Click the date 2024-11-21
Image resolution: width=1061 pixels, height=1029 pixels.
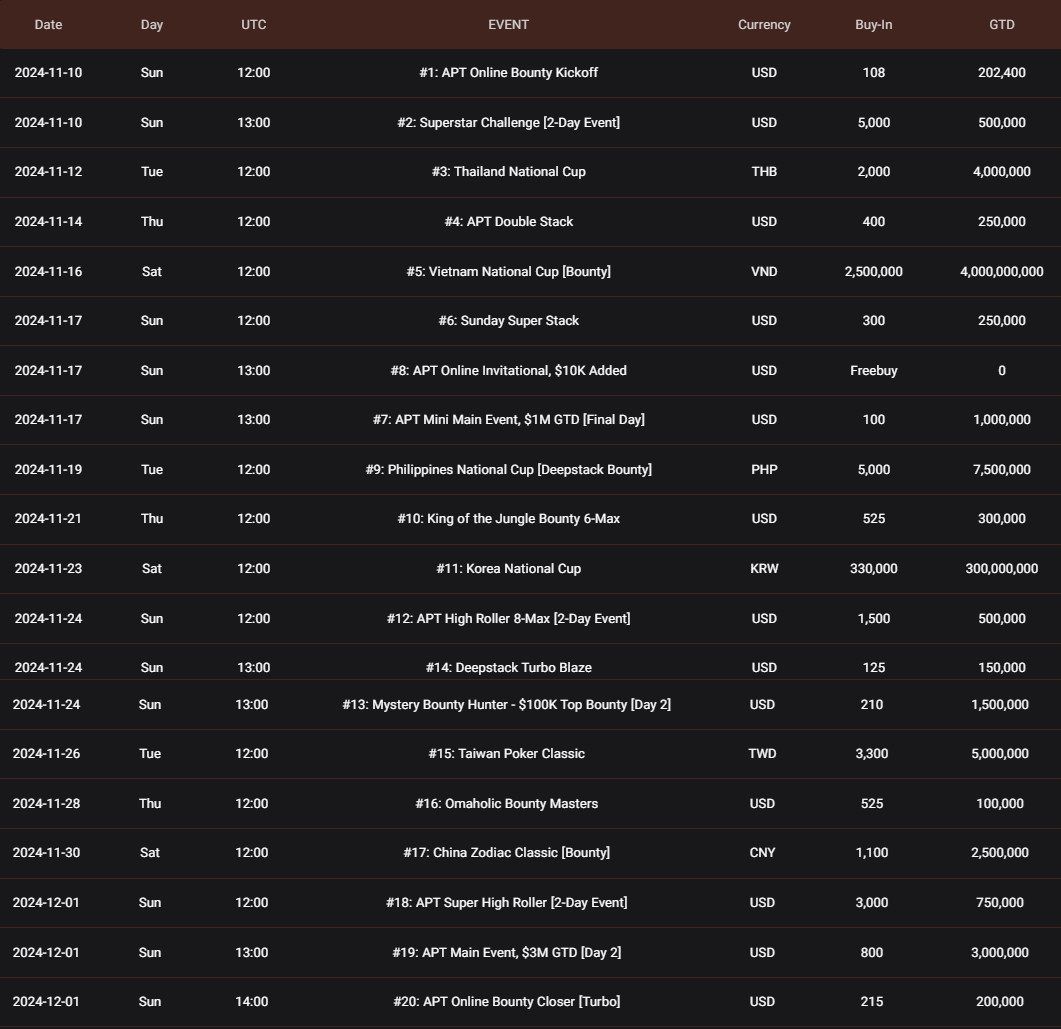coord(48,519)
